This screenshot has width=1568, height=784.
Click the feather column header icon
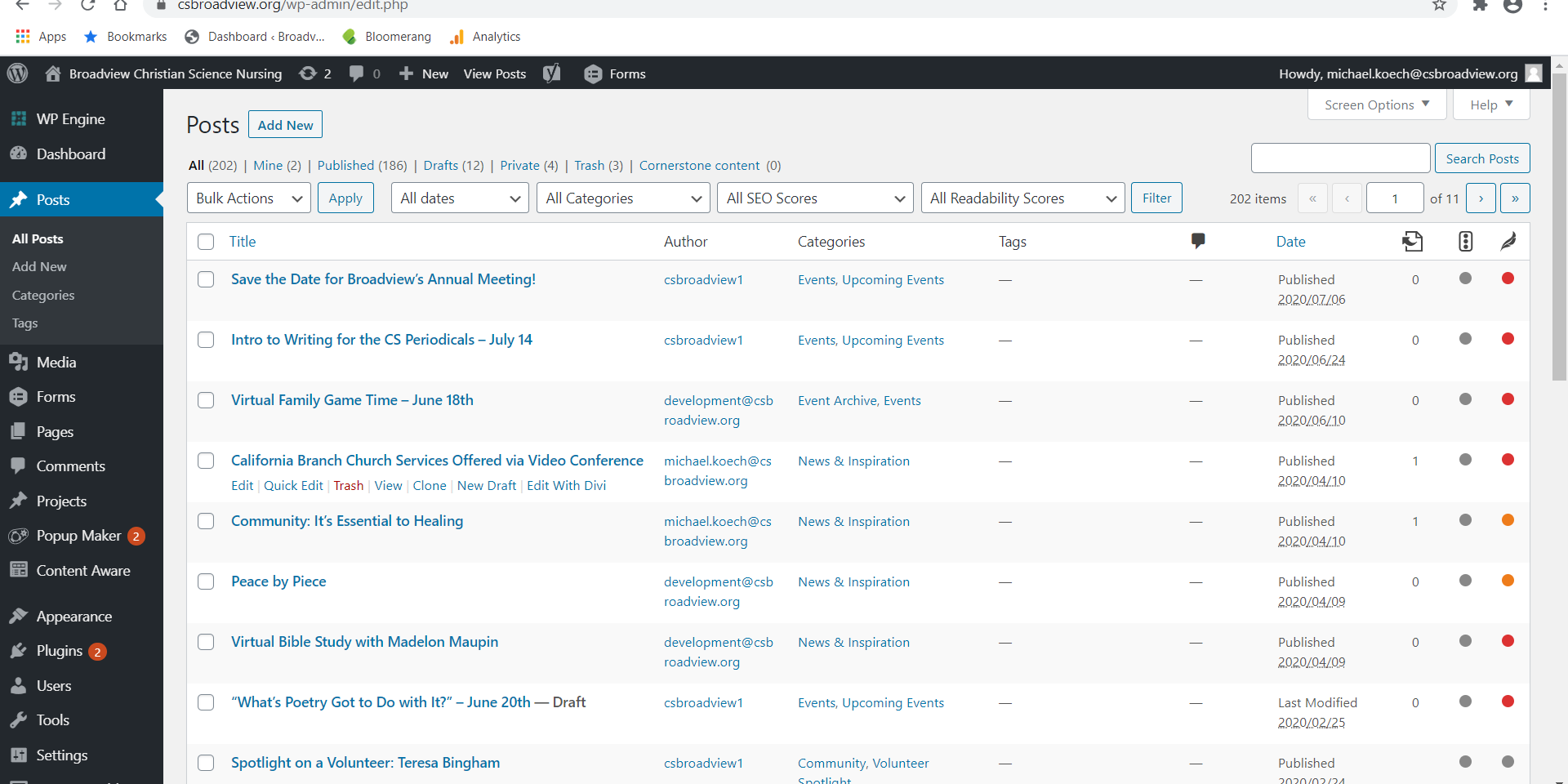pos(1509,241)
